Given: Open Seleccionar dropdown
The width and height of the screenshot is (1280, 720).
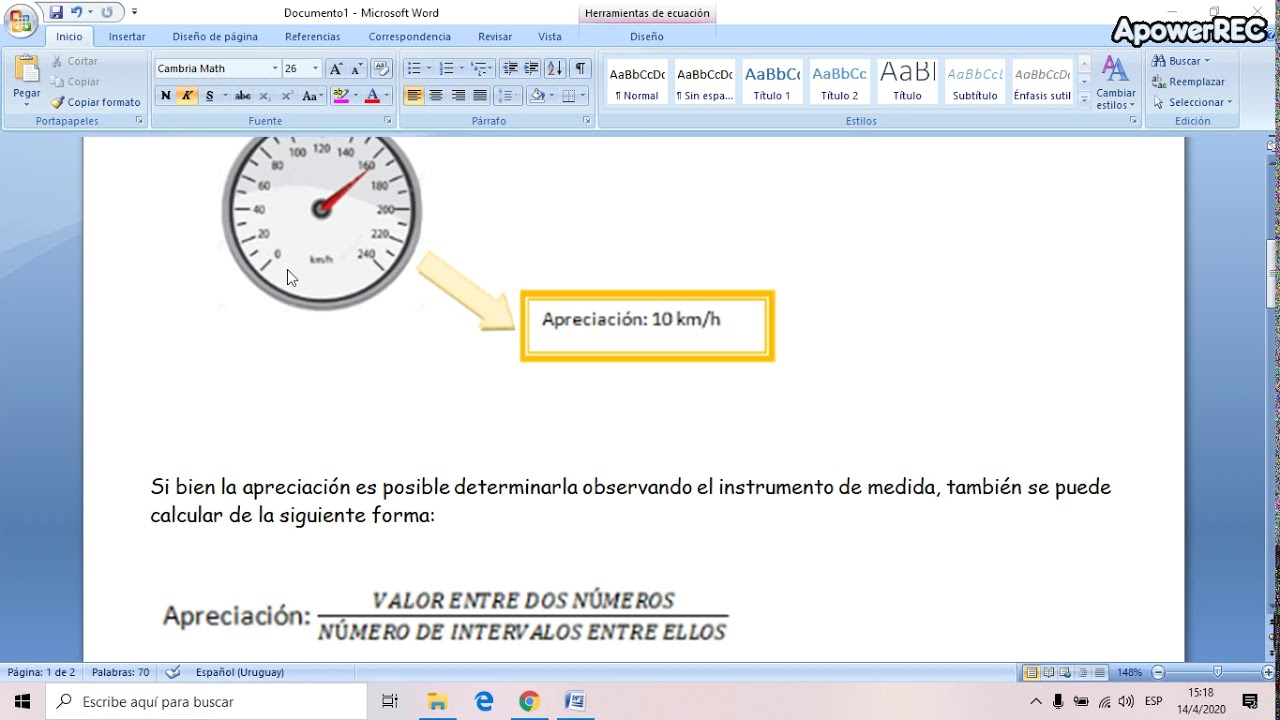Looking at the screenshot, I should pyautogui.click(x=1192, y=102).
